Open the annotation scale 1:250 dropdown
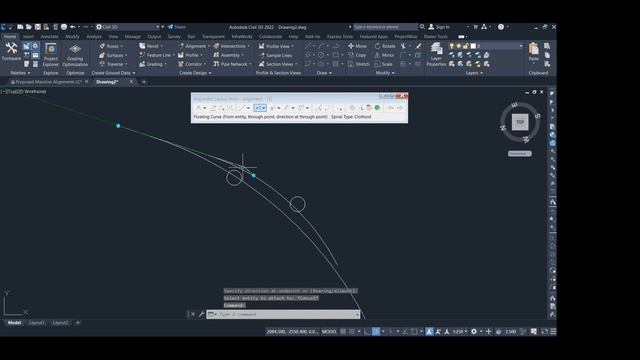Image resolution: width=640 pixels, height=360 pixels. tap(460, 331)
